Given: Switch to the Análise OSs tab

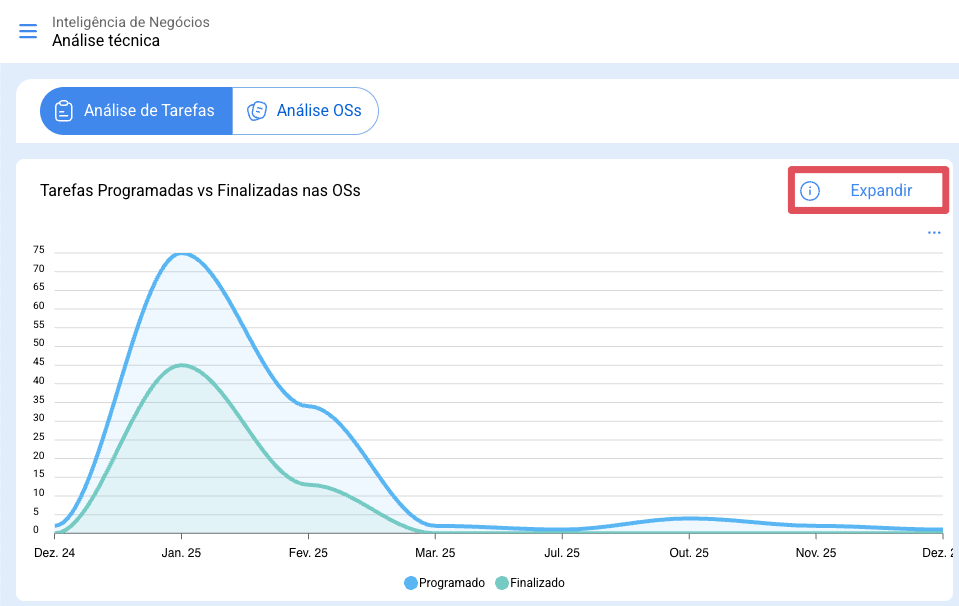Looking at the screenshot, I should click(x=305, y=111).
